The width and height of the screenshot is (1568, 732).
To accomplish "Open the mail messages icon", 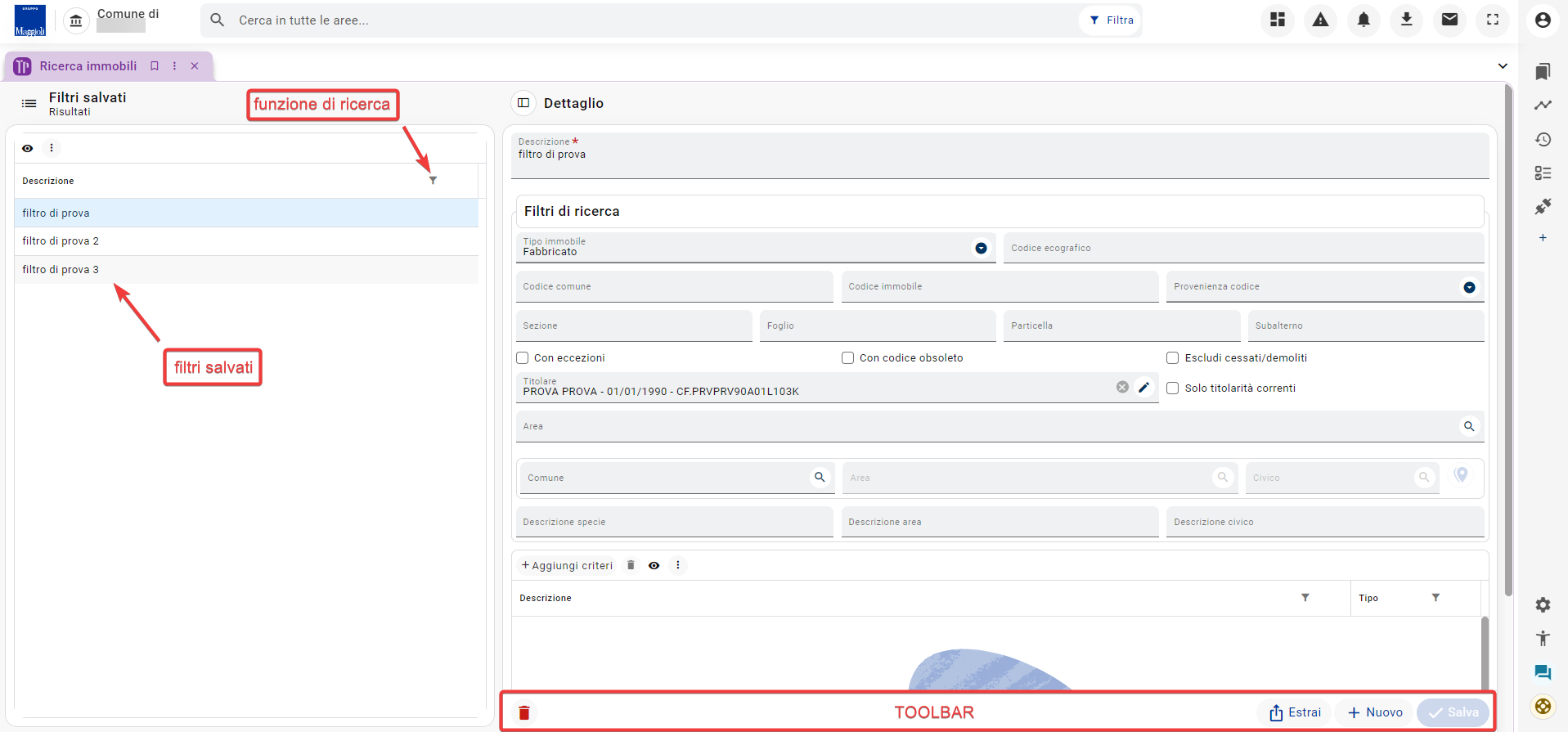I will [1449, 20].
